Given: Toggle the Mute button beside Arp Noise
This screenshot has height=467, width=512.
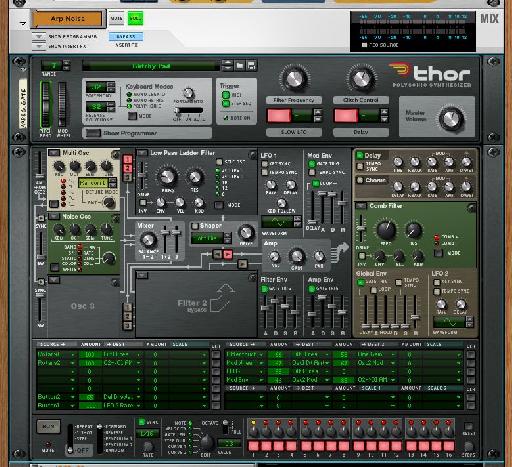Looking at the screenshot, I should 116,19.
